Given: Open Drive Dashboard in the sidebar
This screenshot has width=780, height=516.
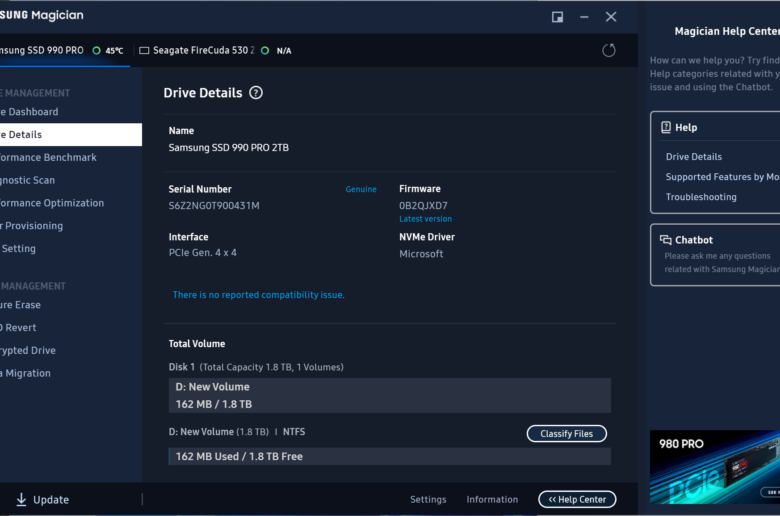Looking at the screenshot, I should [x=71, y=112].
